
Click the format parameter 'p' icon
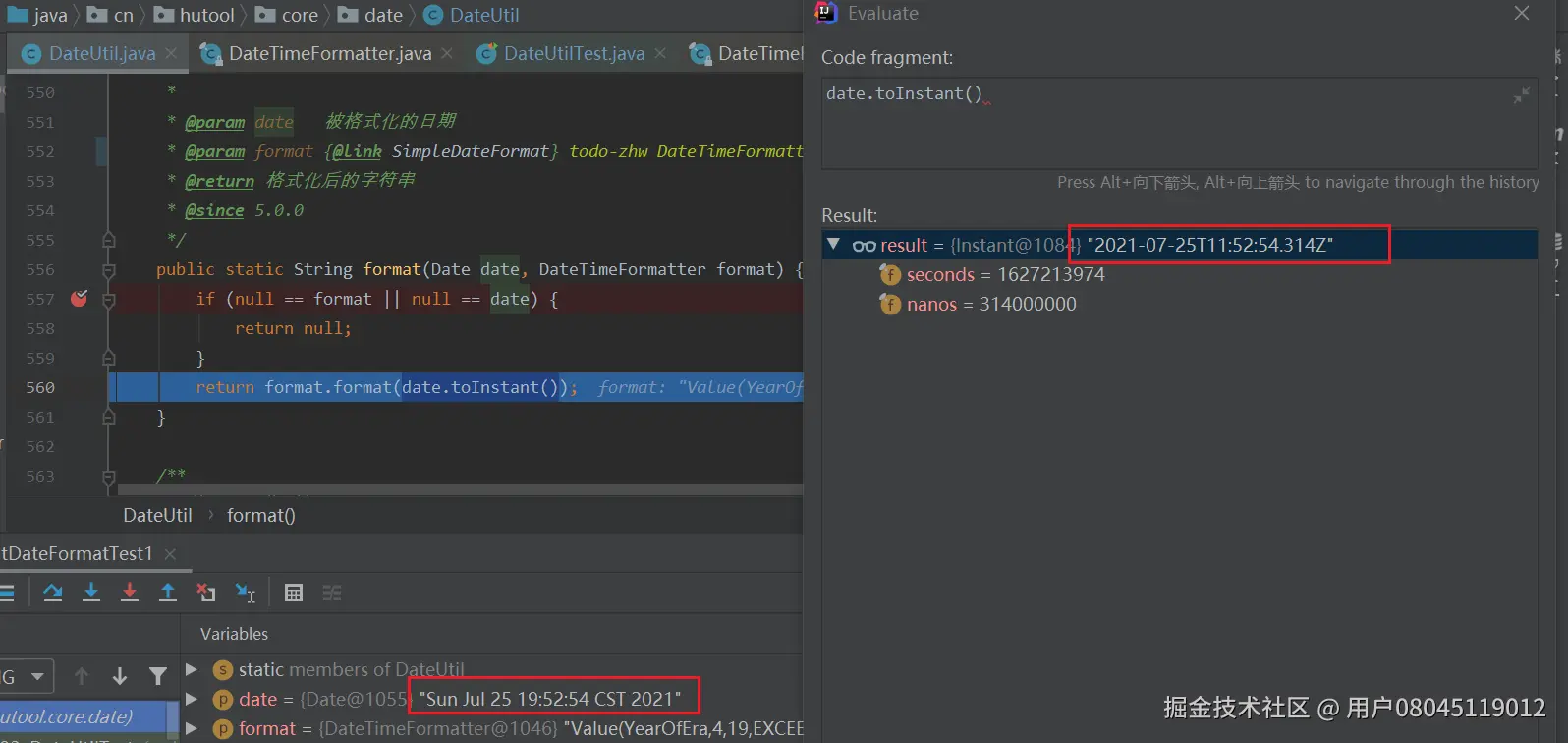point(223,729)
